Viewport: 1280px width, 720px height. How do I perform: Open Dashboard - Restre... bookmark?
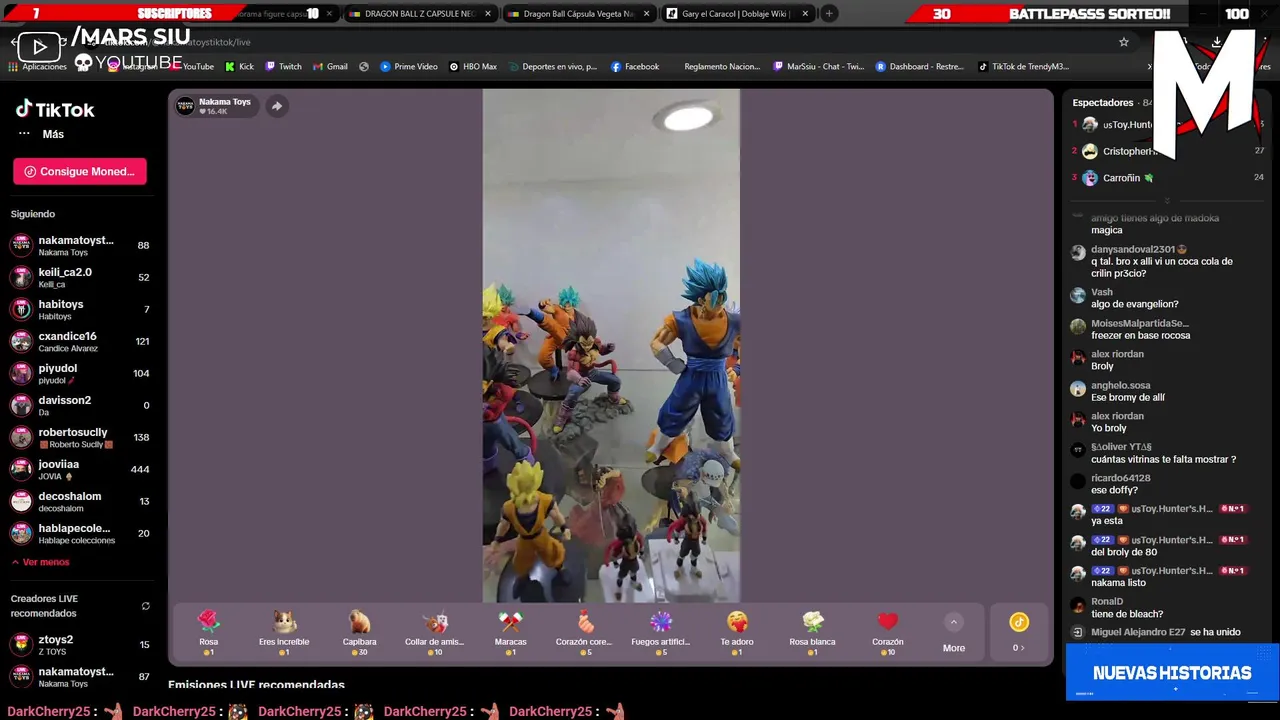[919, 67]
